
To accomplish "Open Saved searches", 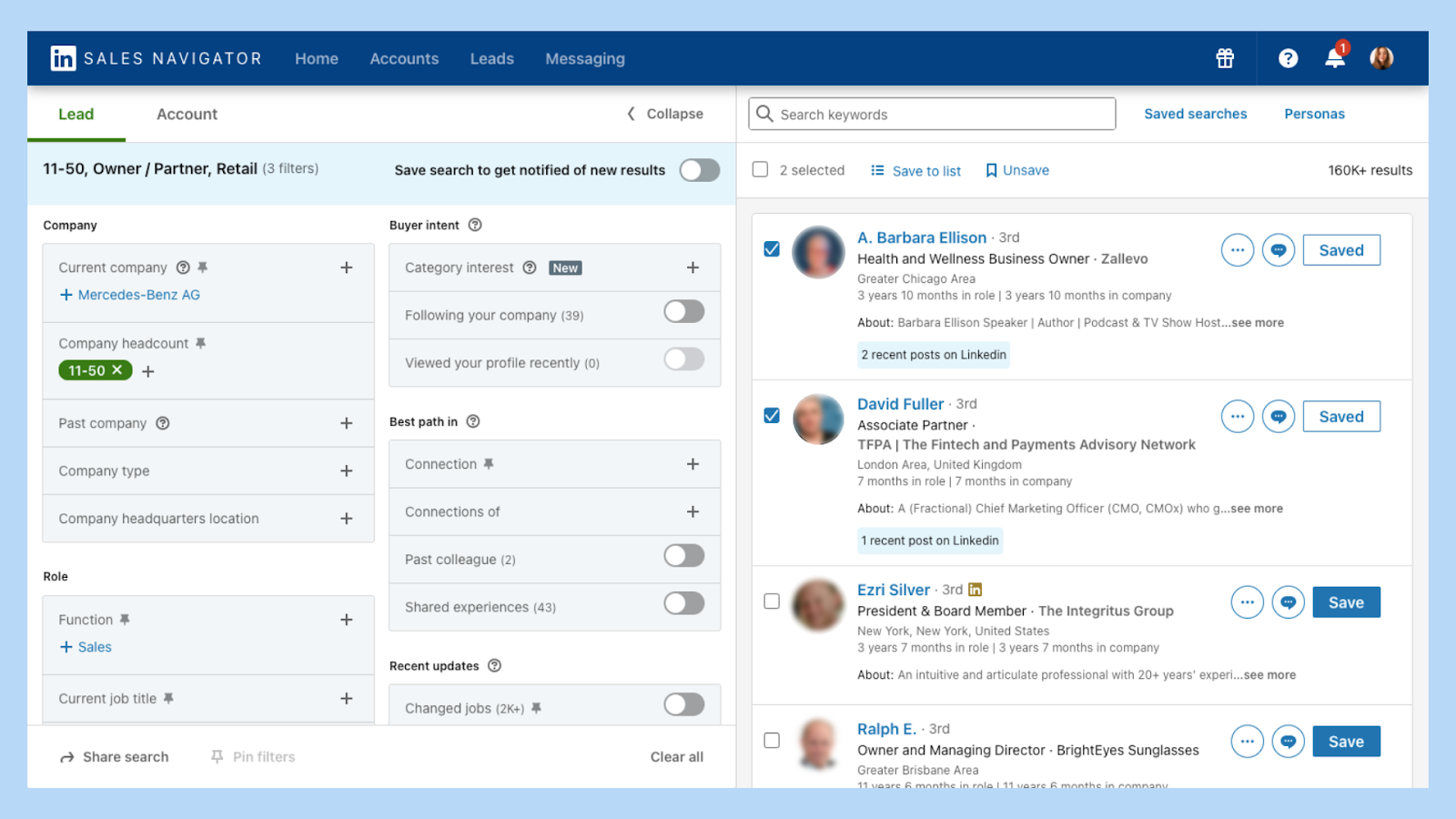I will click(1196, 114).
